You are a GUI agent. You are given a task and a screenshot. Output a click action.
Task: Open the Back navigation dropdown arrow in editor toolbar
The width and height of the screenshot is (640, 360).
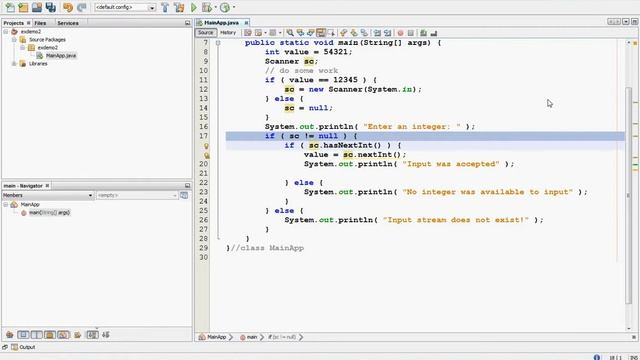tap(265, 33)
